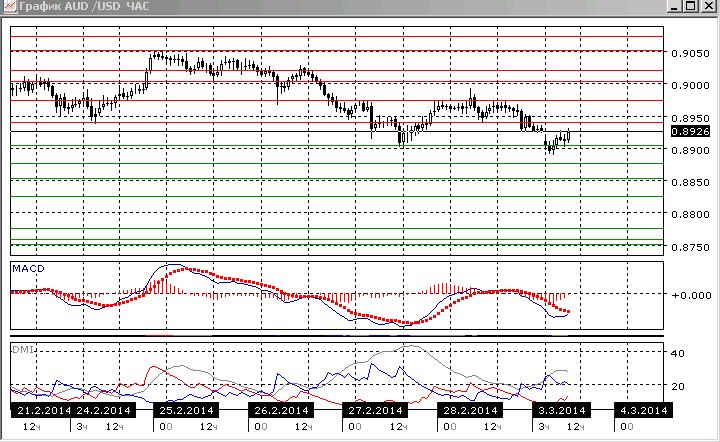The image size is (720, 442).
Task: Click the 26.2.2014 date marker
Action: (x=281, y=410)
